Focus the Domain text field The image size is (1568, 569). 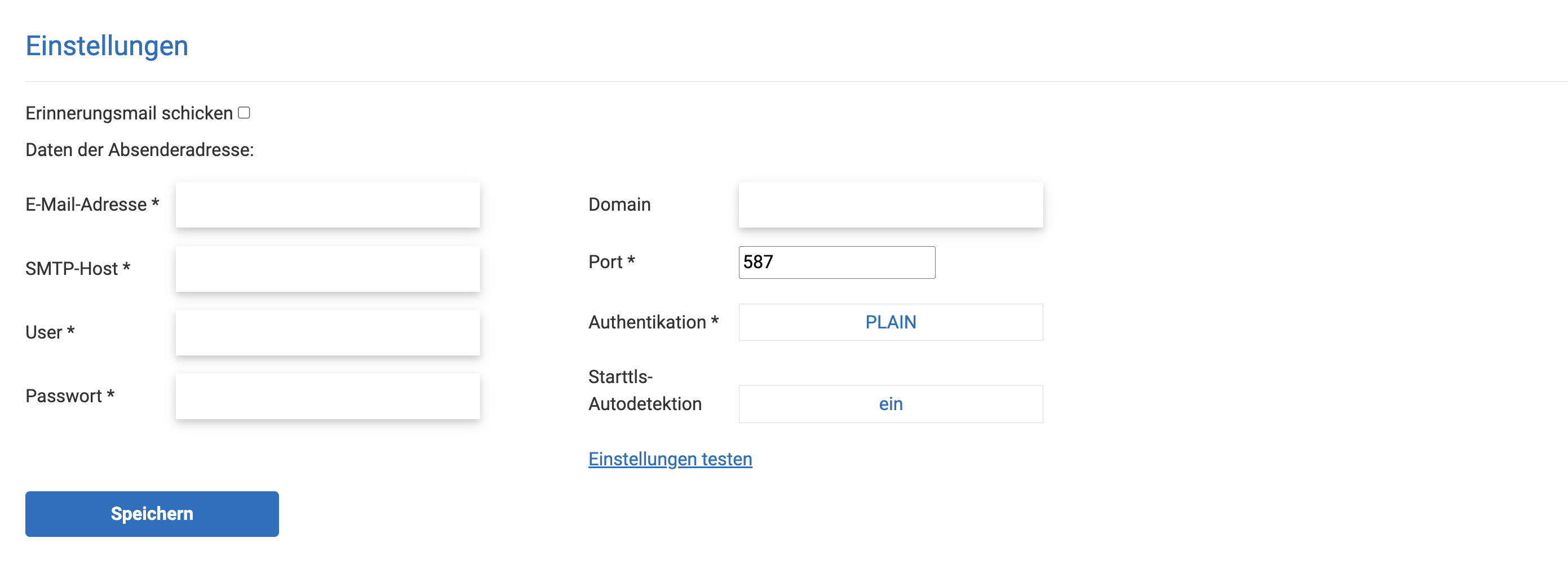pos(890,205)
